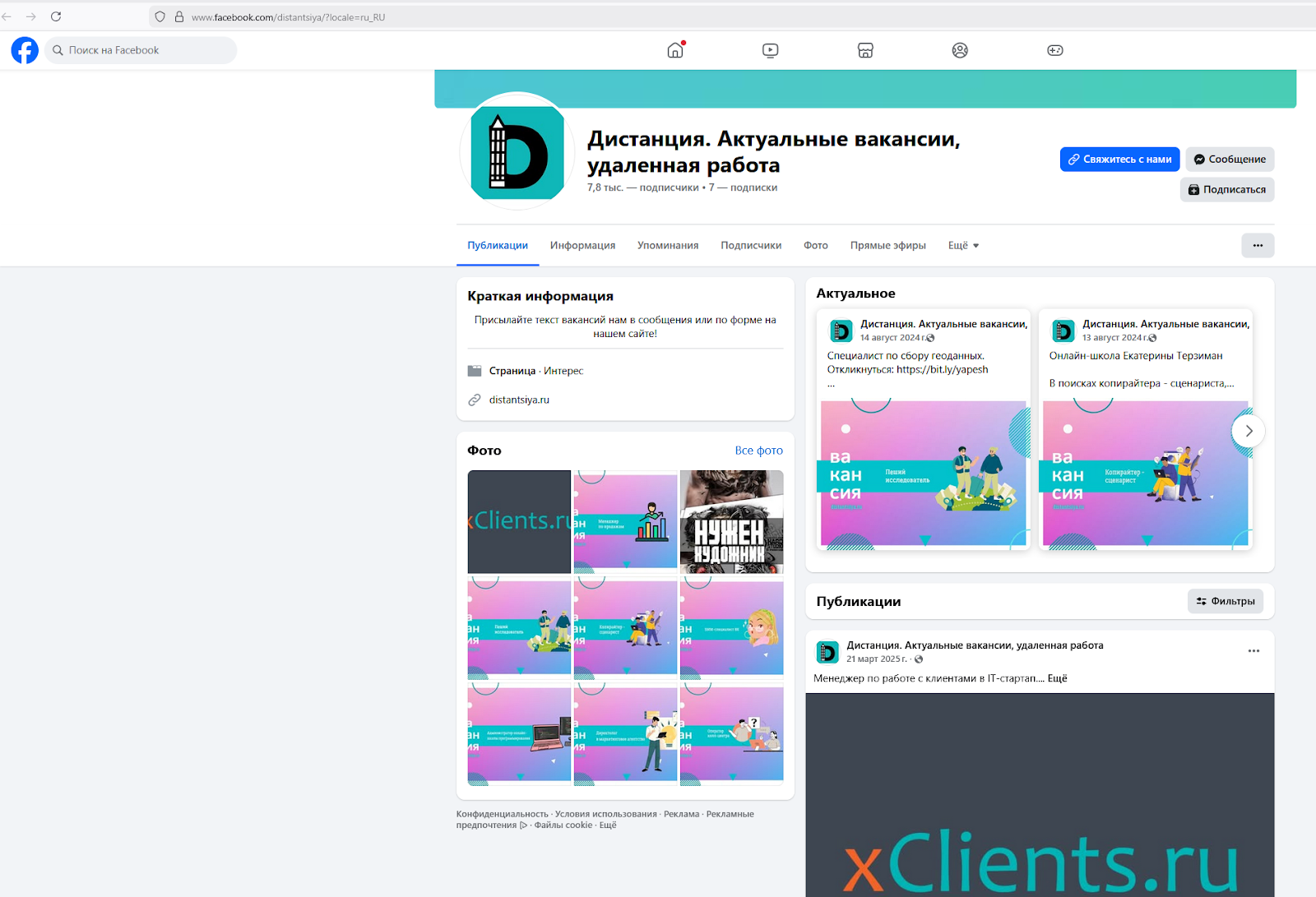Open the НУЖЕН ХУДОЖНИК photo thumbnail
1316x897 pixels.
(731, 521)
